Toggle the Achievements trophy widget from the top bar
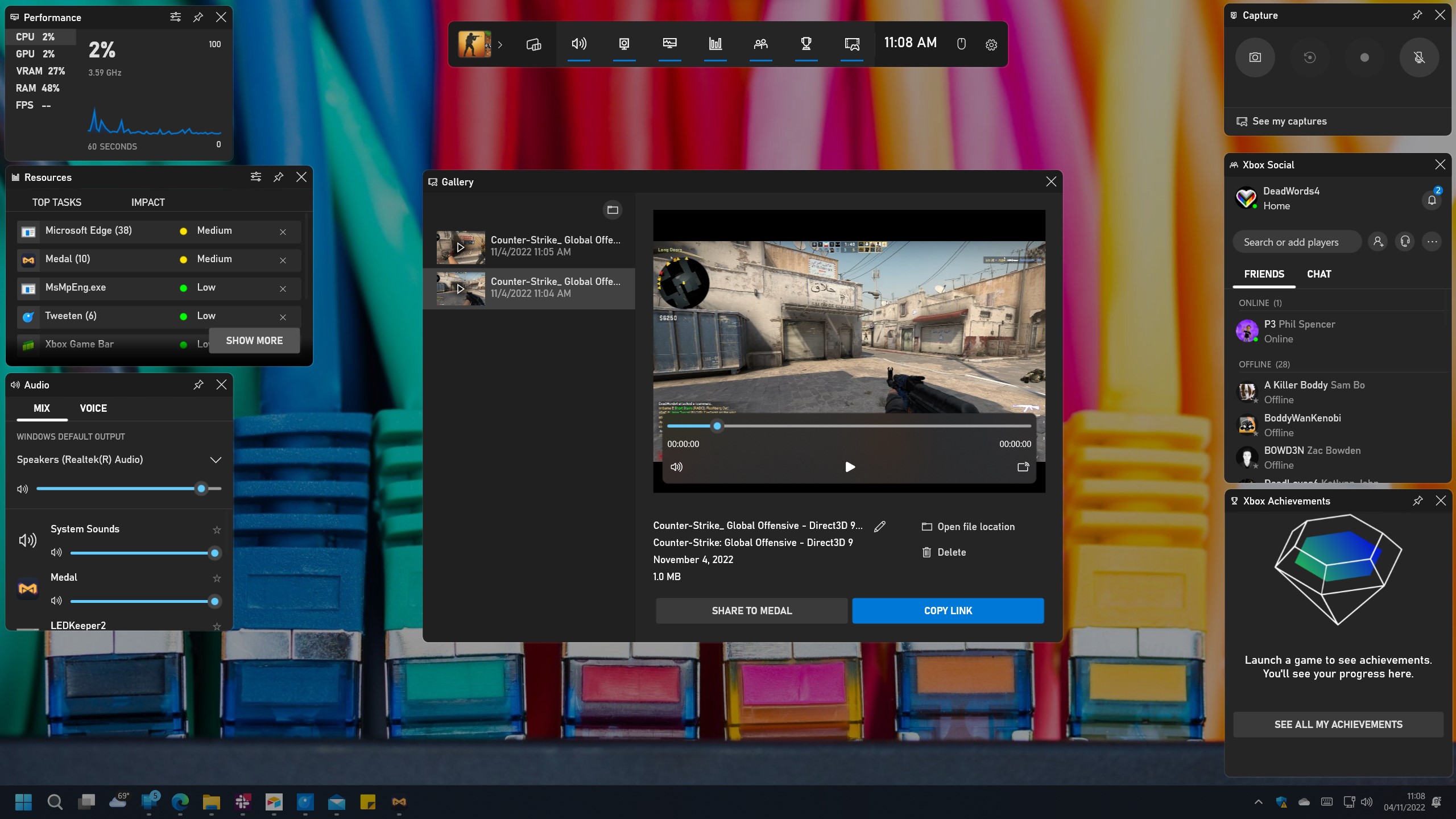Image resolution: width=1456 pixels, height=819 pixels. point(806,44)
